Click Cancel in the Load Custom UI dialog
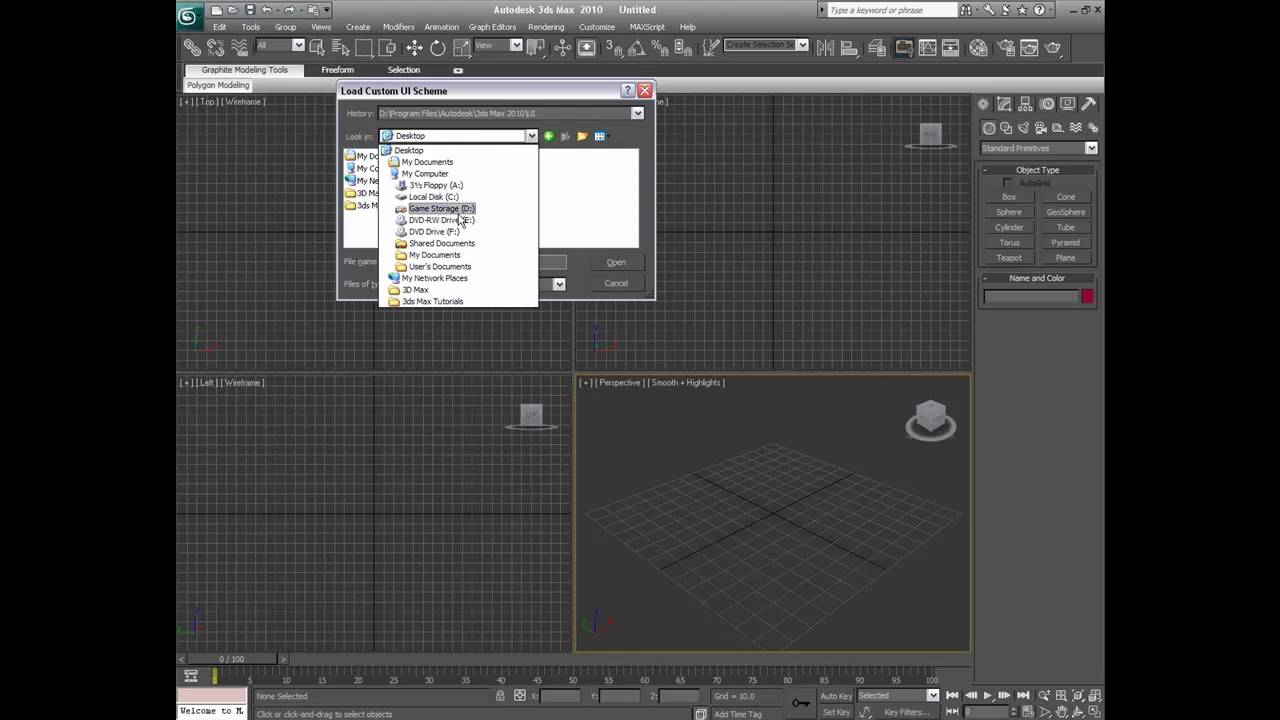Viewport: 1280px width, 720px height. click(x=616, y=283)
